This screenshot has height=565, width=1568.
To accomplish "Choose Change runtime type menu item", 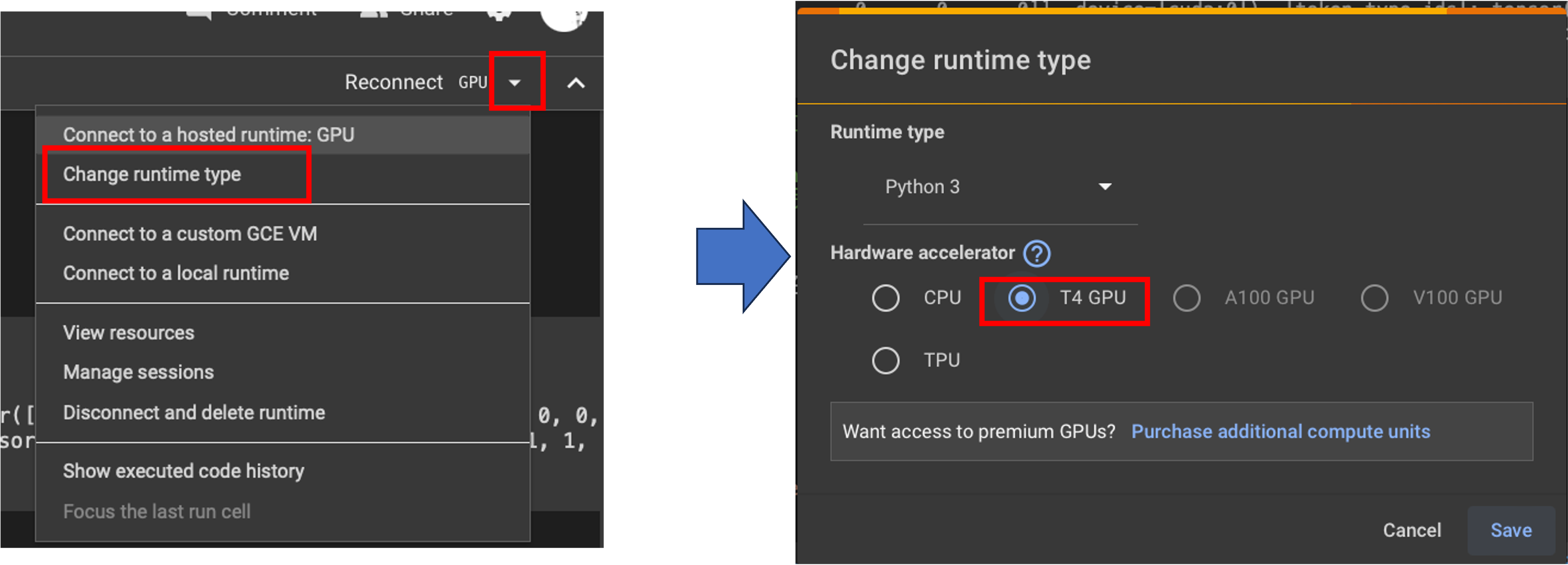I will (x=152, y=175).
